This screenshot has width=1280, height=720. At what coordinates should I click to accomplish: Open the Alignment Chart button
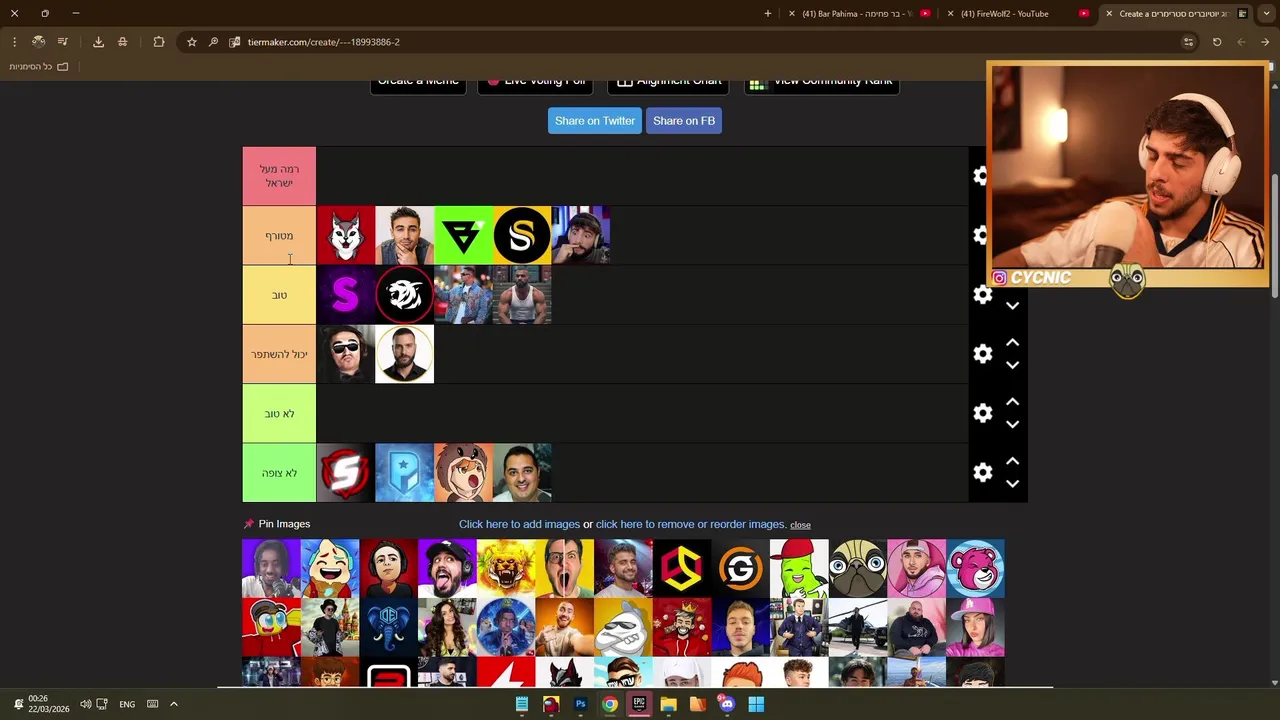pyautogui.click(x=669, y=83)
